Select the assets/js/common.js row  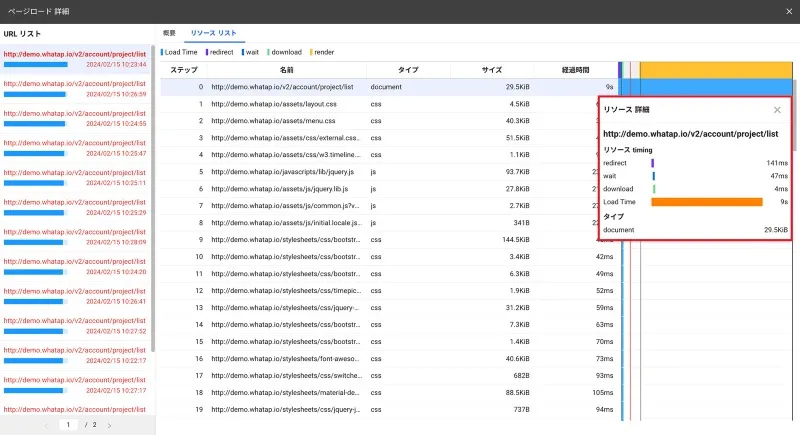point(379,206)
